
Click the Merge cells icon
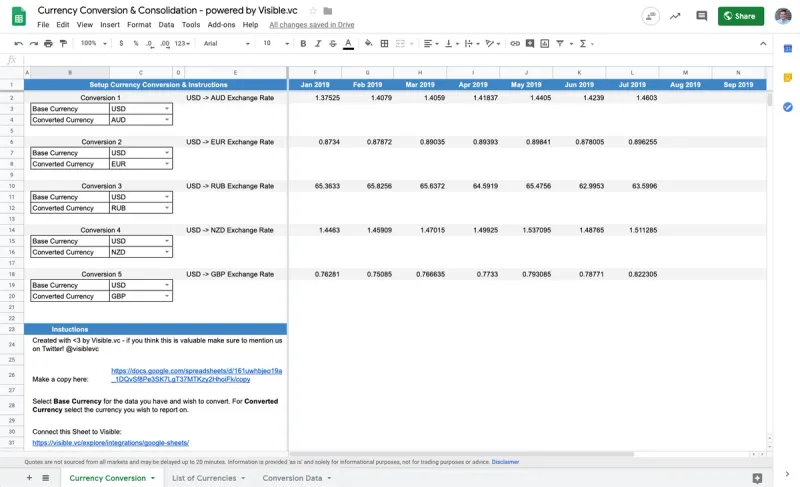click(400, 44)
